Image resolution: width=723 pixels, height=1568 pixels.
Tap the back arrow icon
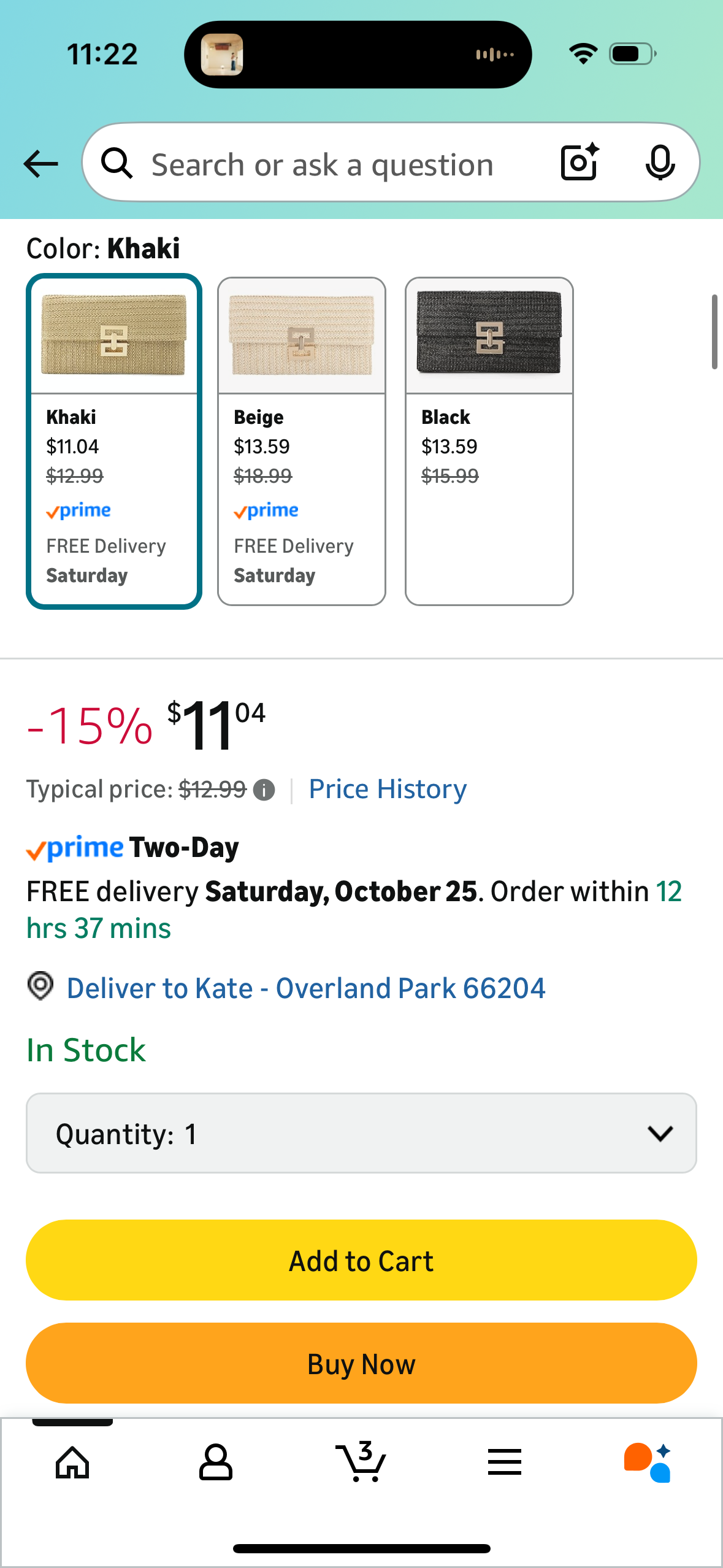coord(40,164)
